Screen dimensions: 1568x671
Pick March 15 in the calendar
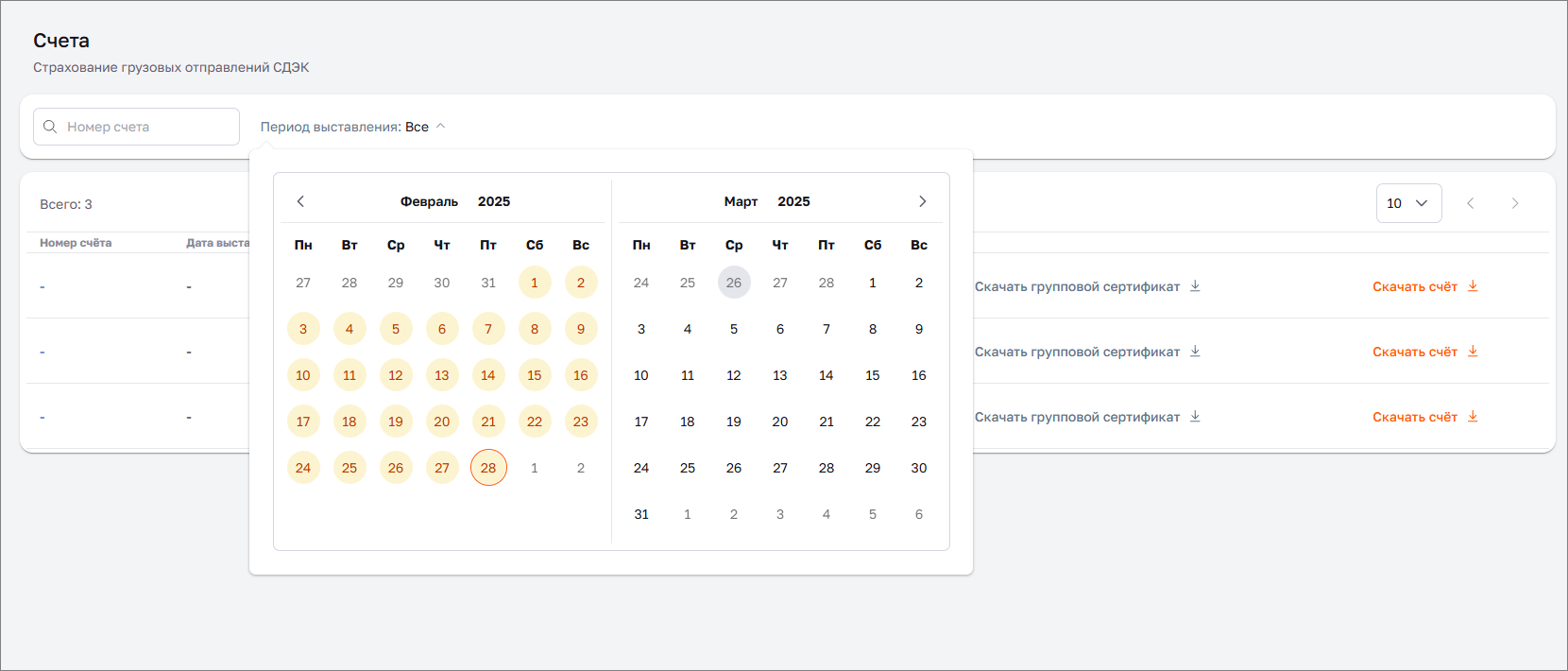pos(872,375)
